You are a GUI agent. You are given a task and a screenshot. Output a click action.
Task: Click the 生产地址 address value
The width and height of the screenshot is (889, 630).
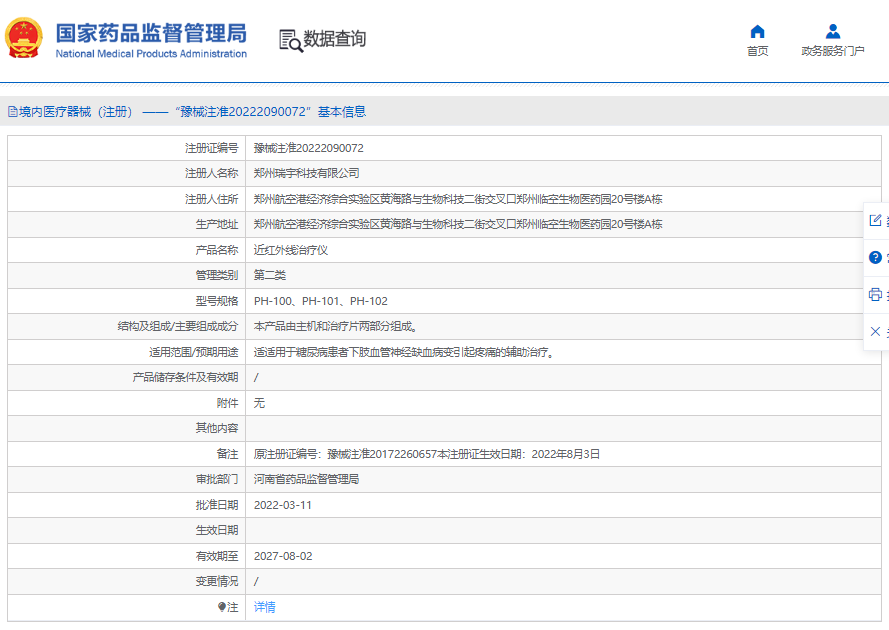458,224
